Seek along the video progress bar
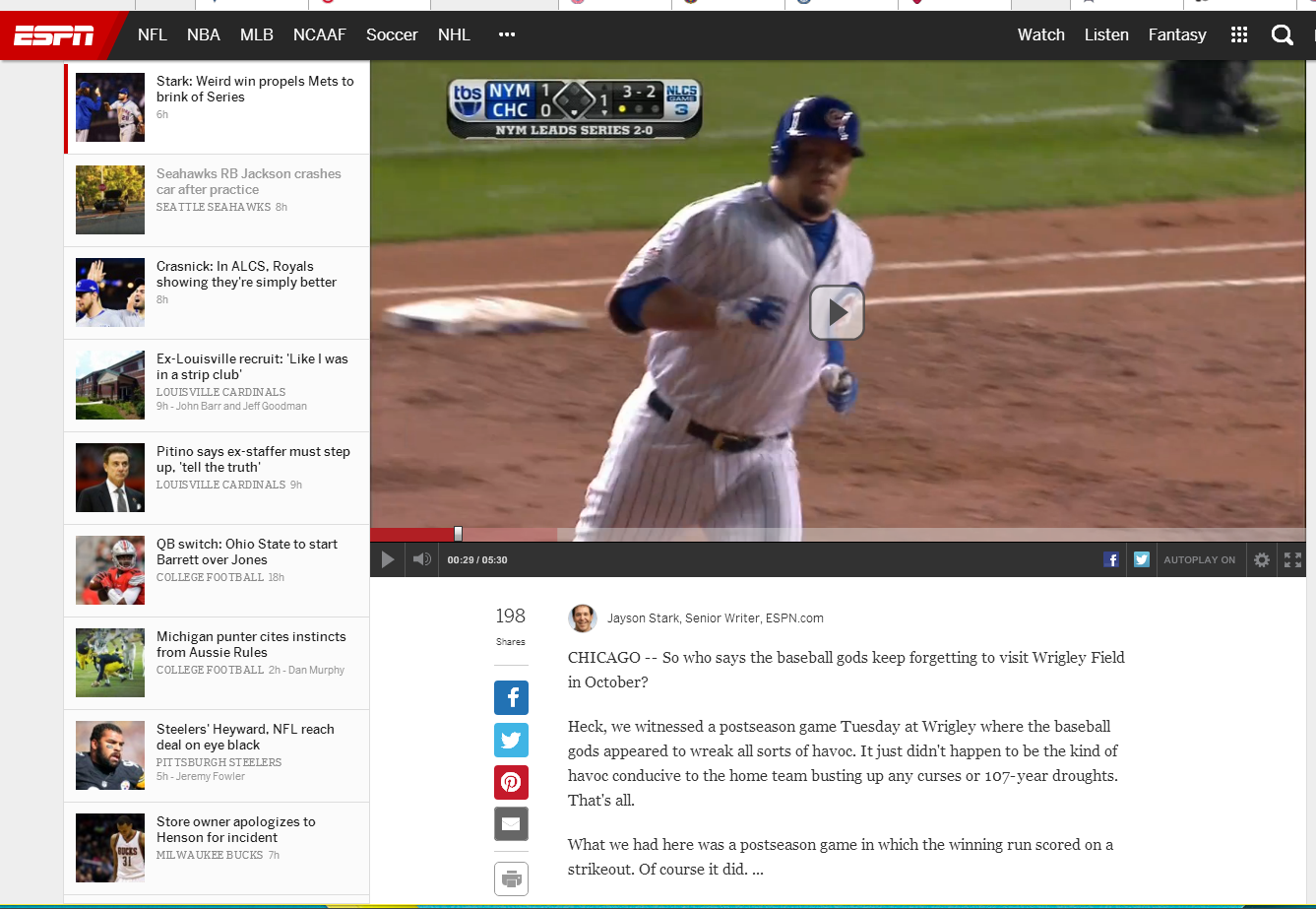Image resolution: width=1316 pixels, height=909 pixels. coord(838,534)
